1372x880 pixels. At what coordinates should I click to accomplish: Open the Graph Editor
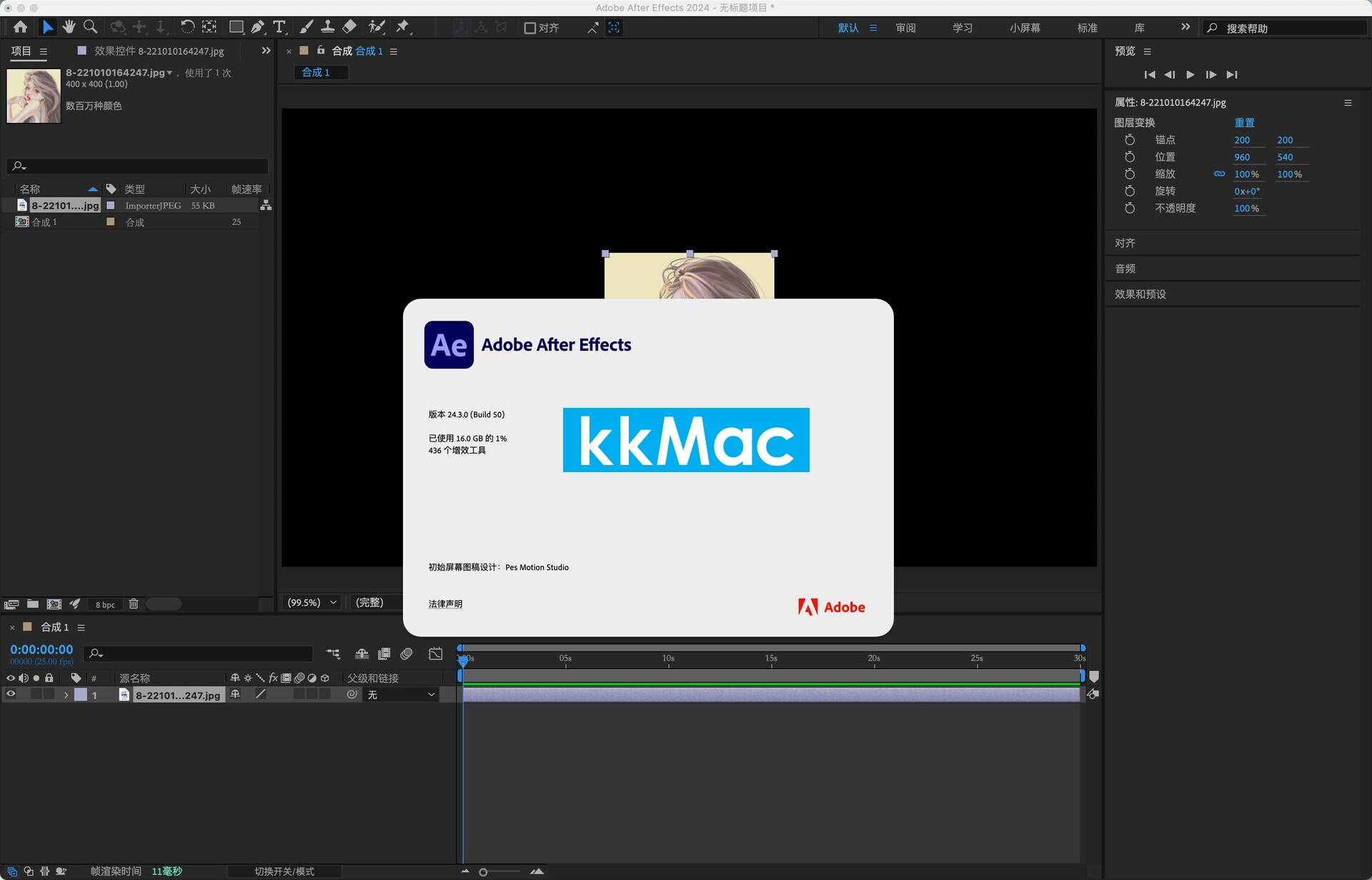click(435, 654)
